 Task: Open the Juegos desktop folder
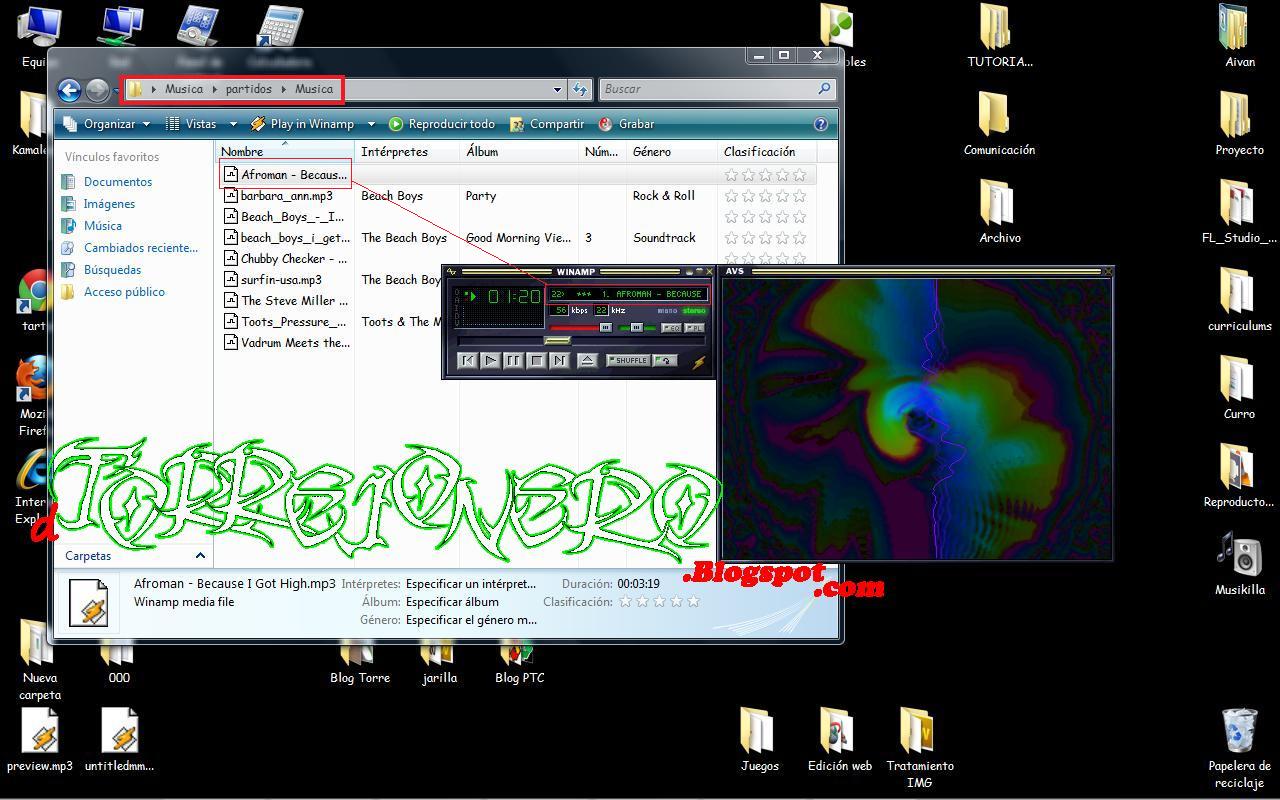(x=759, y=740)
